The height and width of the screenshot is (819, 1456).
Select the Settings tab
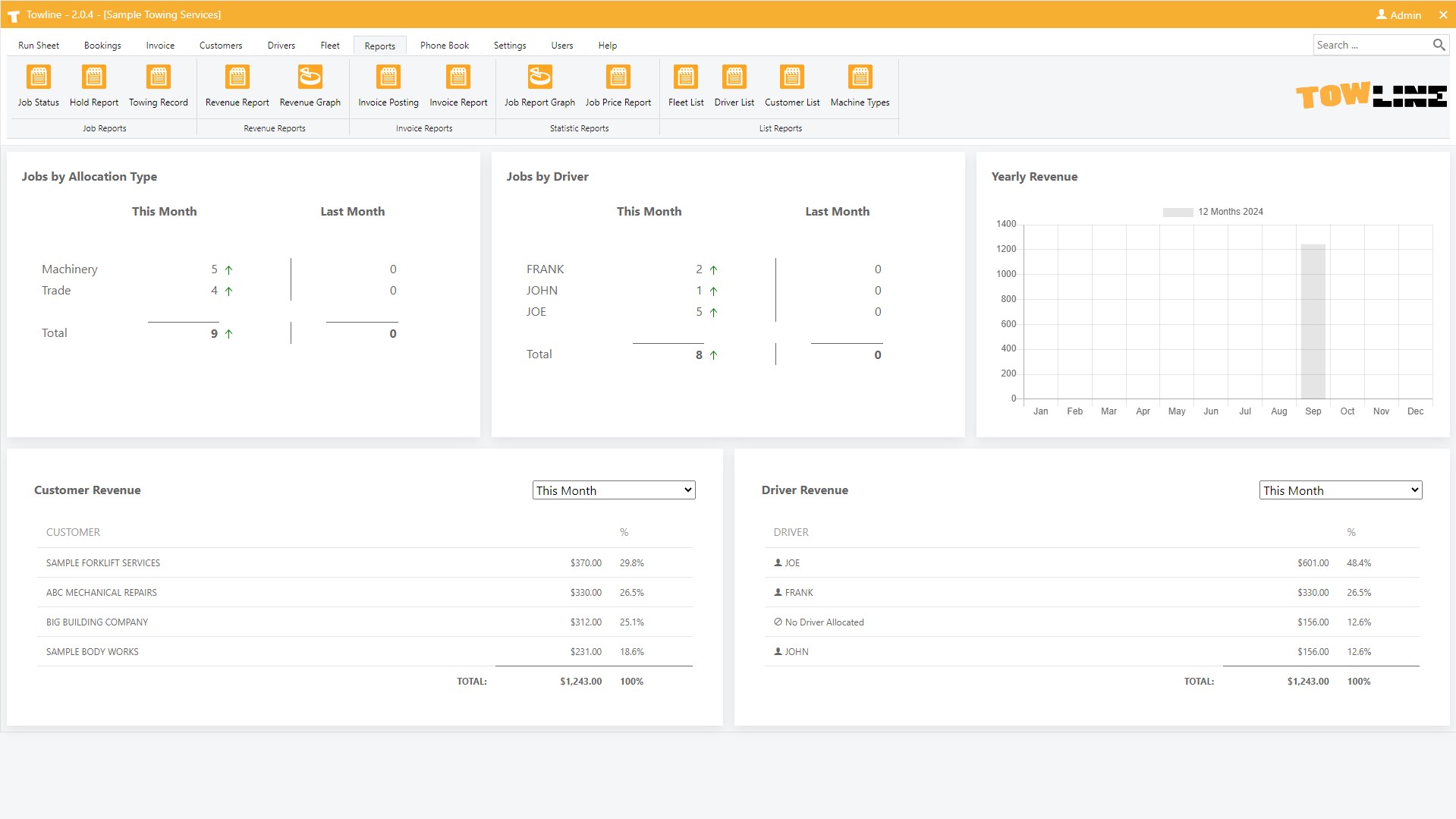point(509,46)
